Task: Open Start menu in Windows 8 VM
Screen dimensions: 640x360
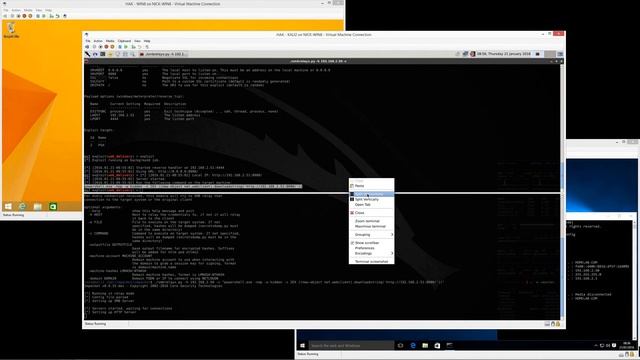Action: (8, 207)
